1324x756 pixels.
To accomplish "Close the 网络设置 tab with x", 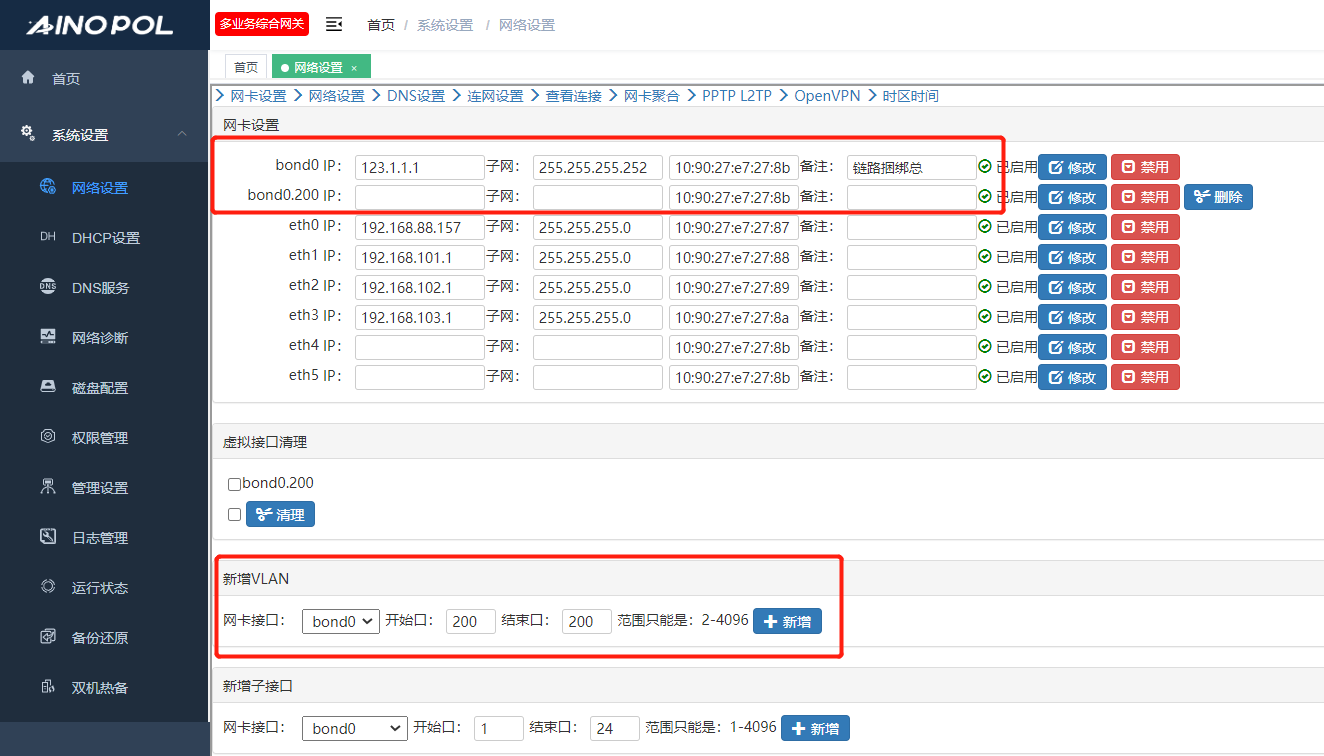I will 354,68.
